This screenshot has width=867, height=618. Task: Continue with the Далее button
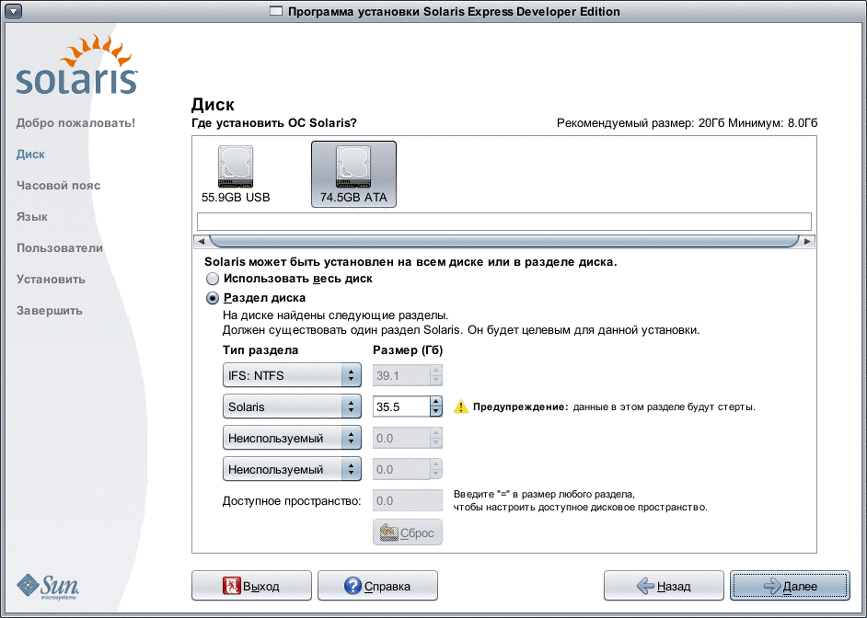pyautogui.click(x=790, y=586)
